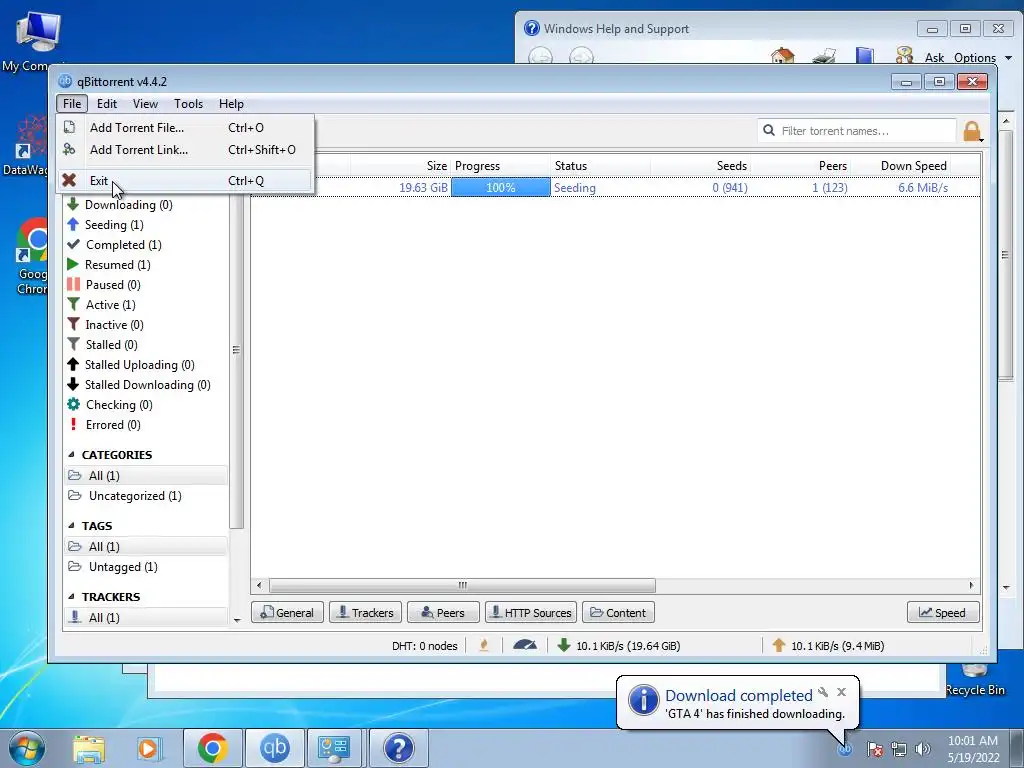Click the 100% progress bar of torrent
Viewport: 1024px width, 768px height.
point(501,187)
